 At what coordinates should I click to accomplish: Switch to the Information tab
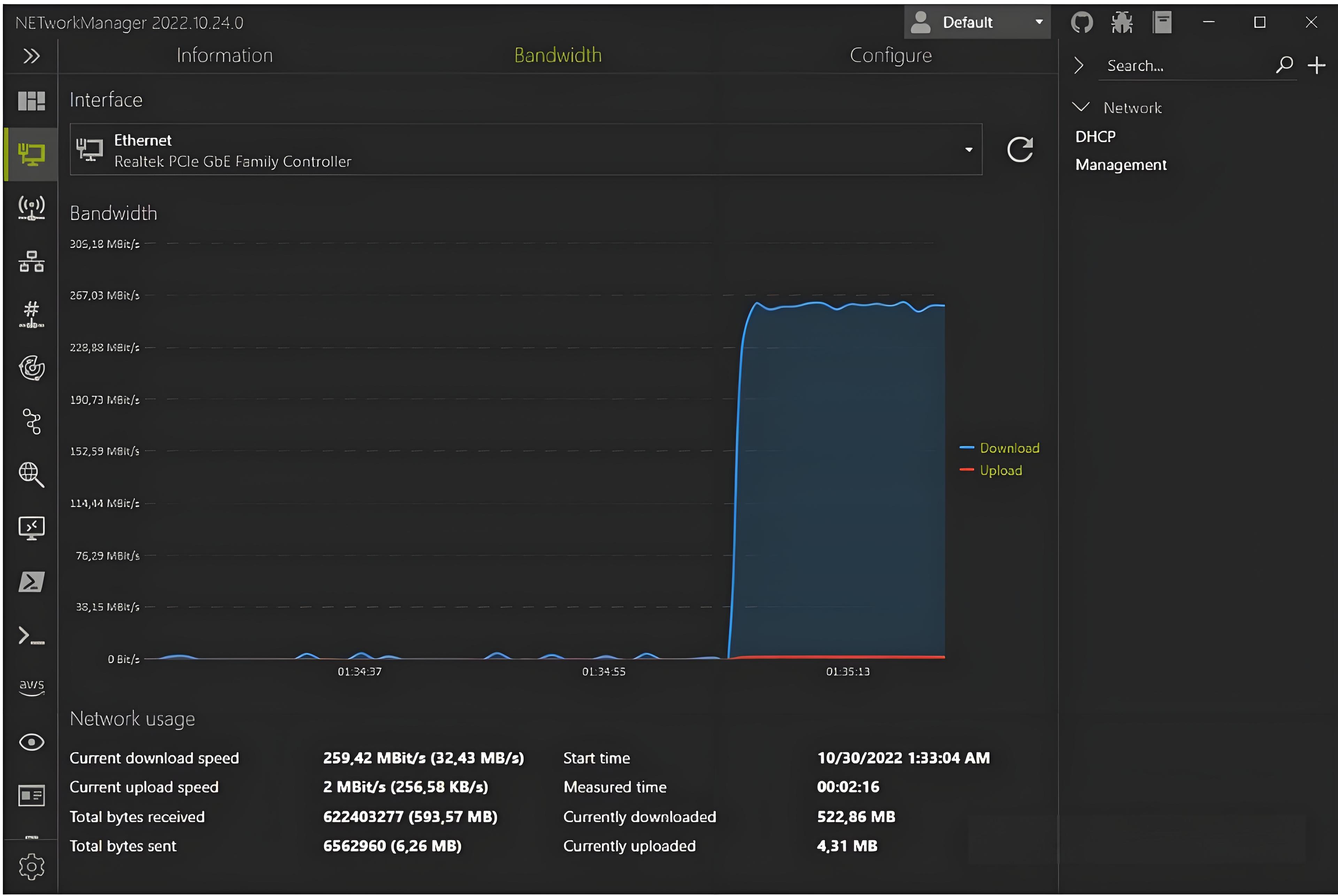pos(225,55)
